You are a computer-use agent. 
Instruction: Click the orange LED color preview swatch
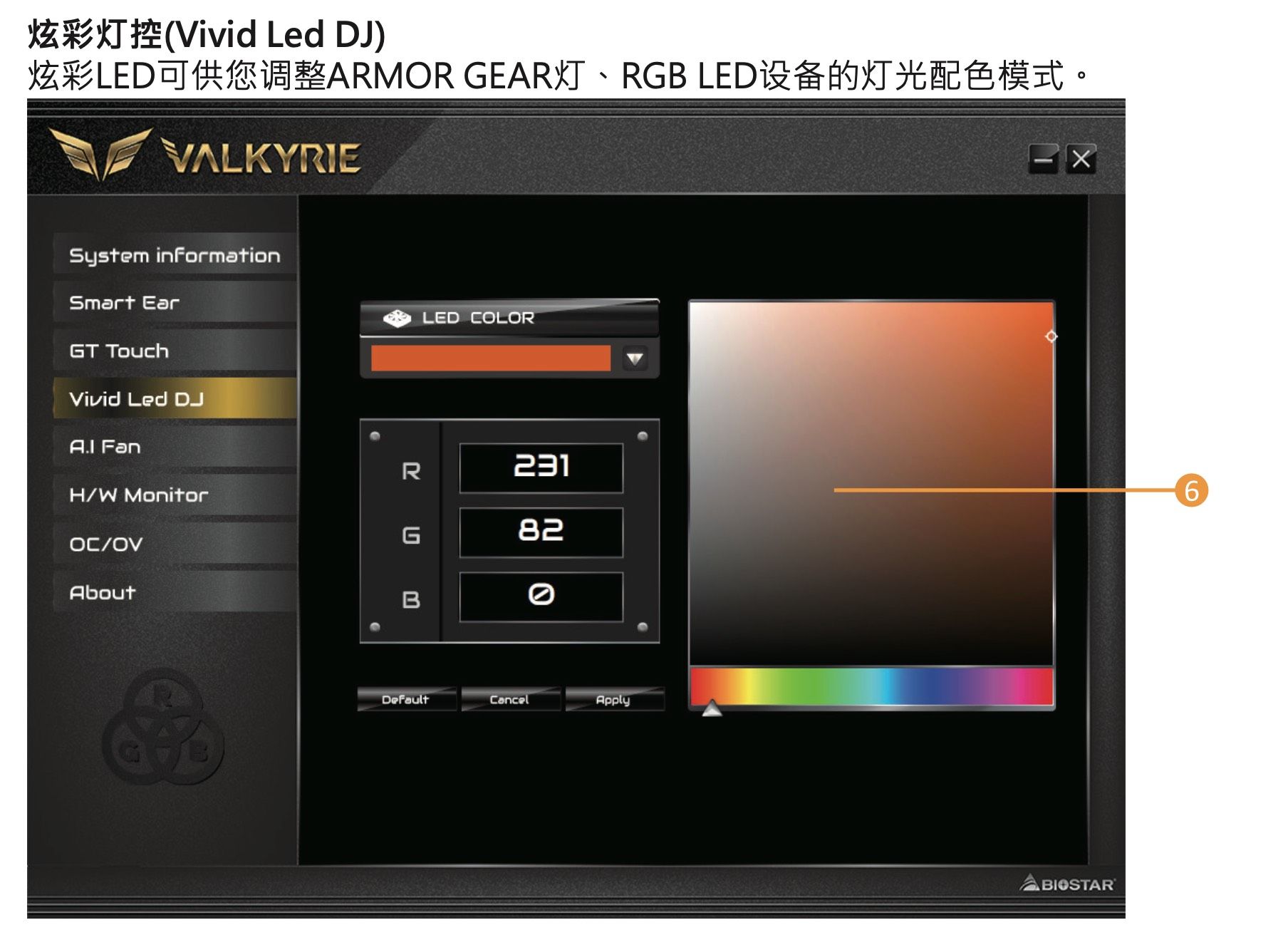pos(491,358)
